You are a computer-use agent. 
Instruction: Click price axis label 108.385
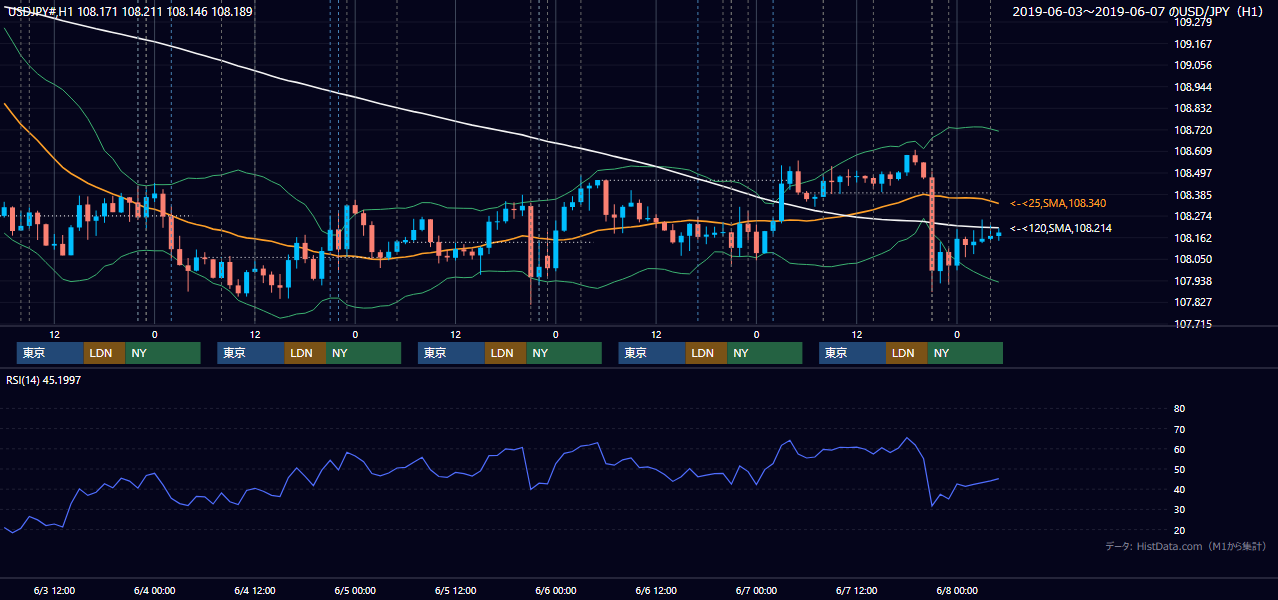point(1193,195)
